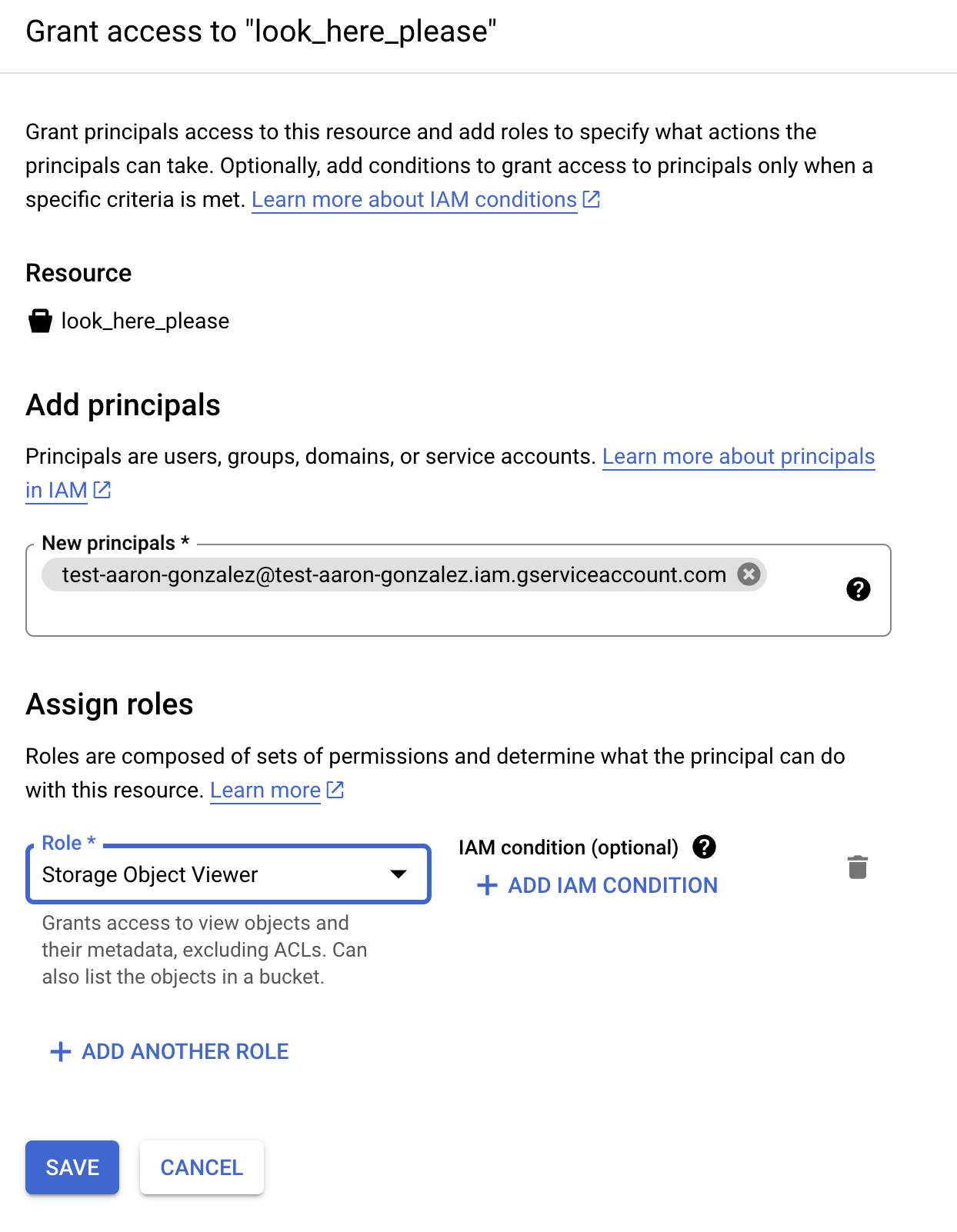Cancel the grant access dialog
The height and width of the screenshot is (1232, 957).
pos(202,1167)
